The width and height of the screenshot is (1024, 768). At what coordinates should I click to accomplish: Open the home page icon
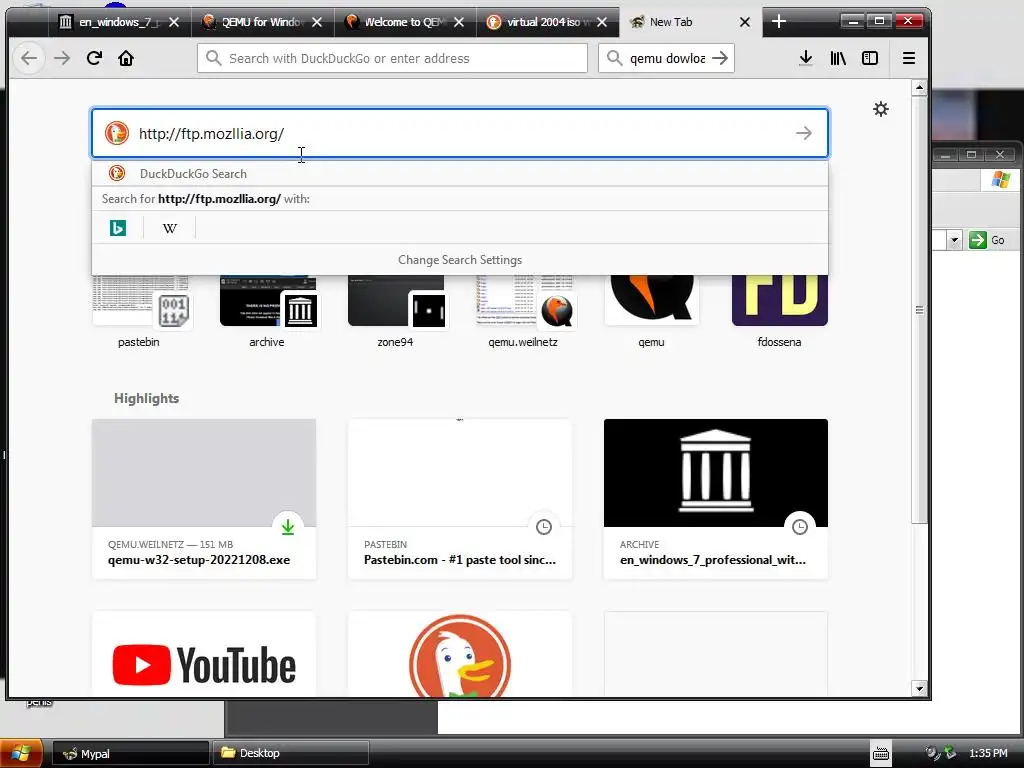126,58
